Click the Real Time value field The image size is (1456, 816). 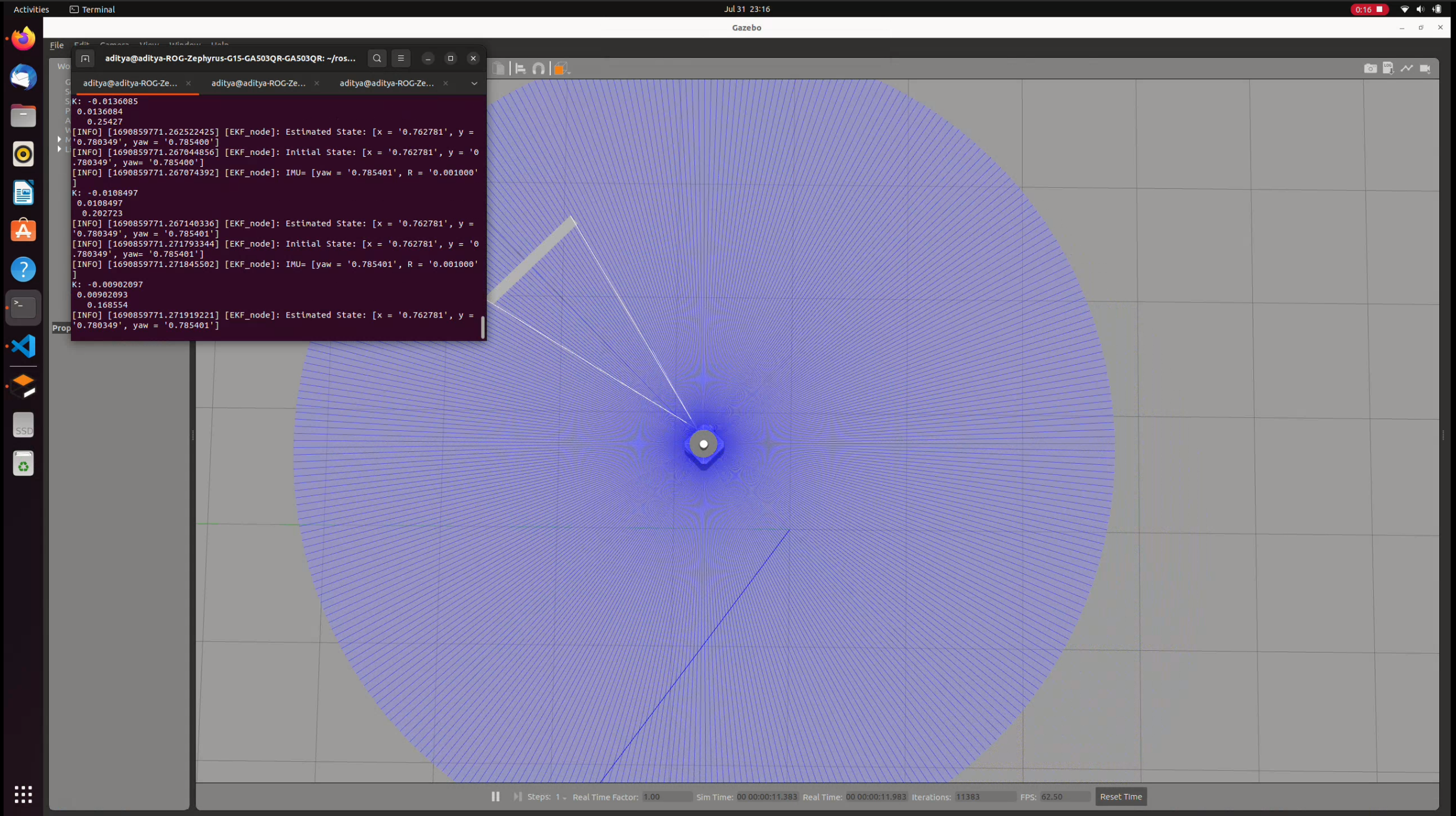coord(876,797)
